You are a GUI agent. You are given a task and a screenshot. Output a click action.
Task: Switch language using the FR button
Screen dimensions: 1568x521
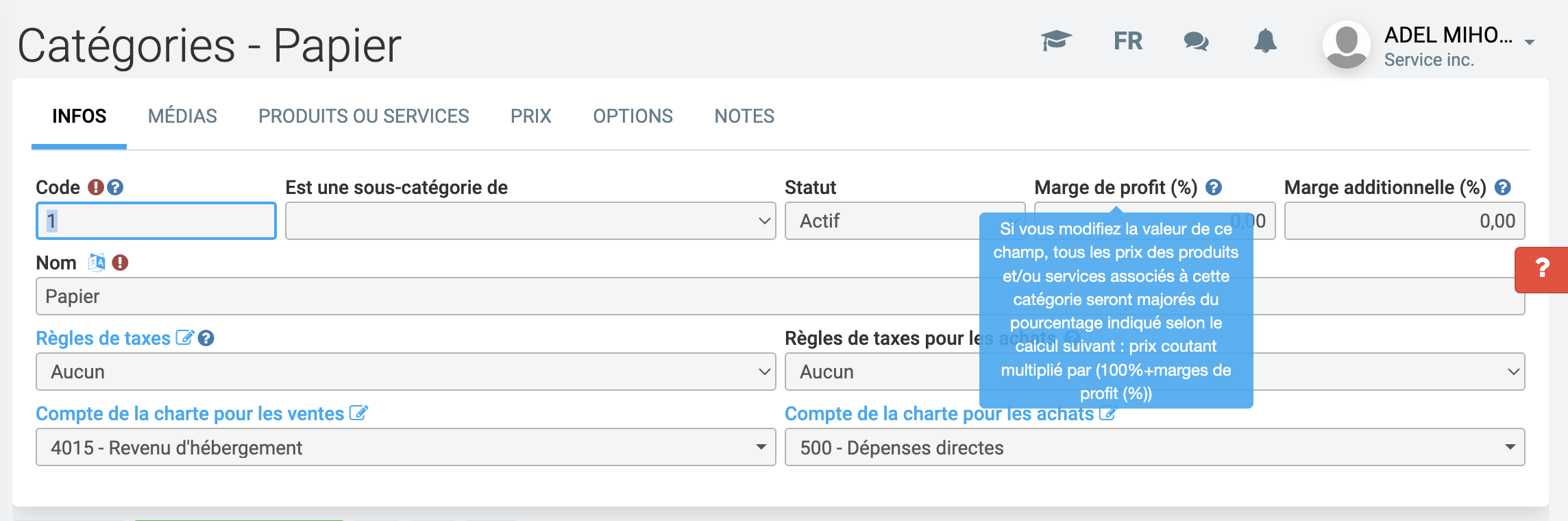tap(1127, 41)
